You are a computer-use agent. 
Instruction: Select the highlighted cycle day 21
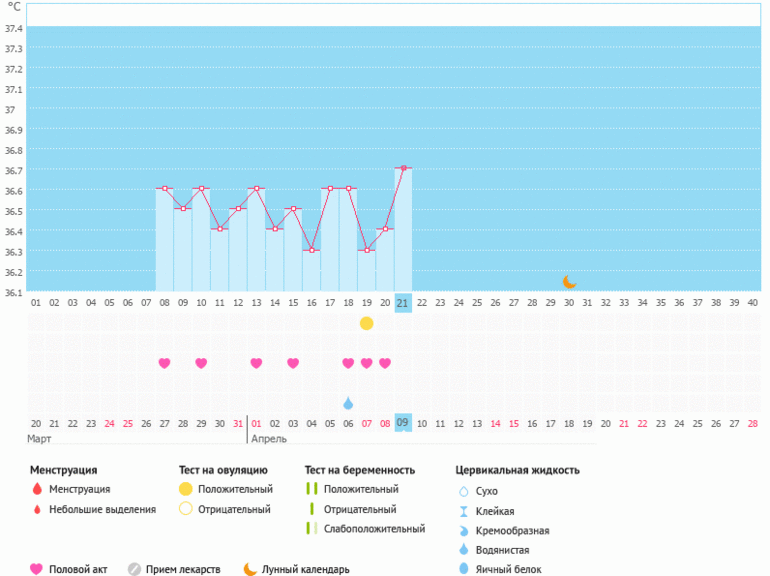[403, 303]
